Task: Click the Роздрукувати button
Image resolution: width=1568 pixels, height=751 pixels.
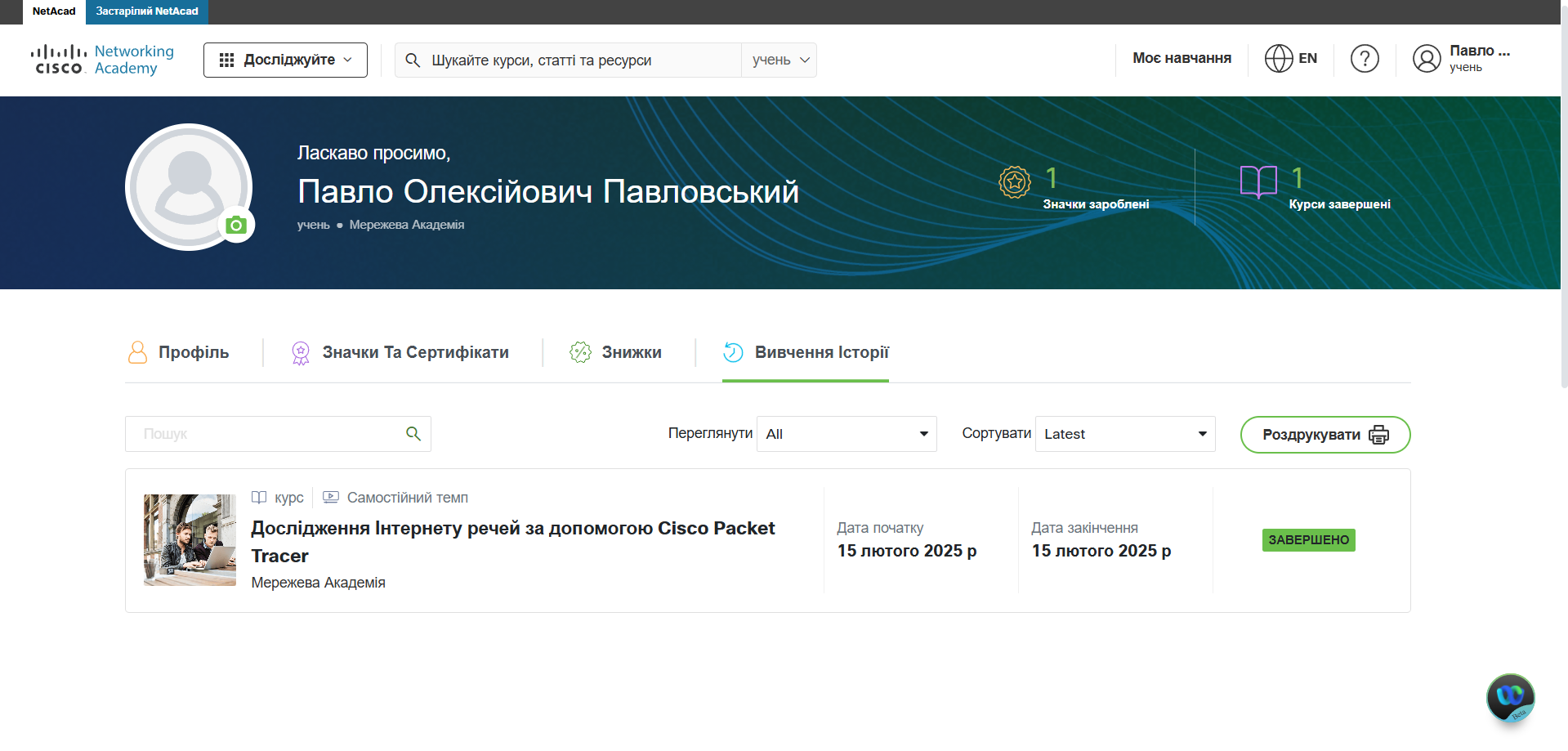Action: pos(1325,435)
